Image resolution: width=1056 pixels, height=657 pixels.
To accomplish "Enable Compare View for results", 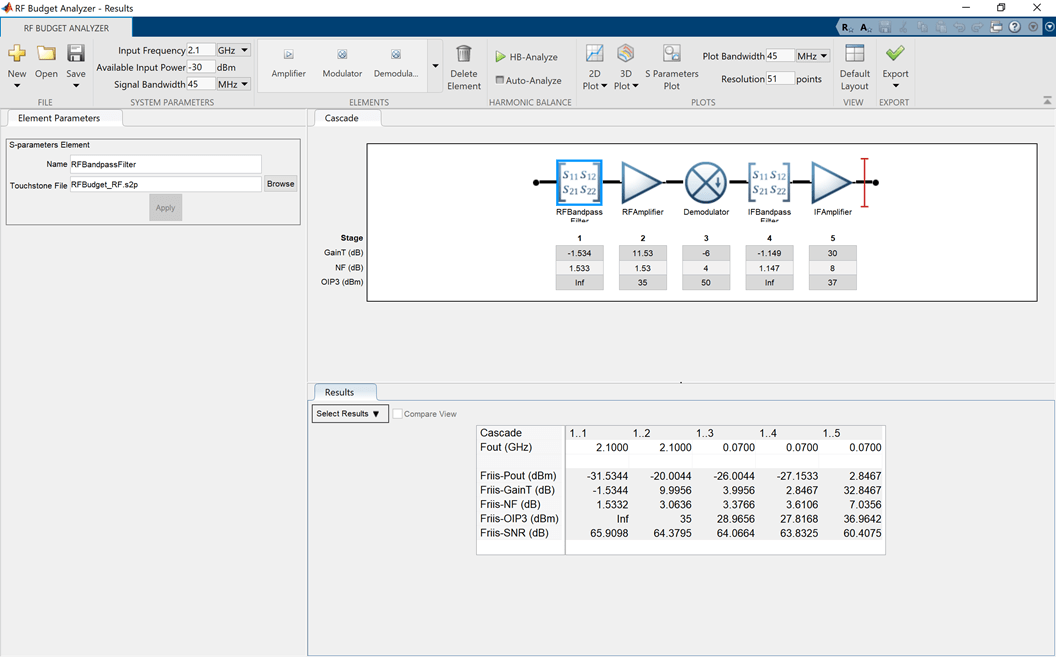I will 397,413.
